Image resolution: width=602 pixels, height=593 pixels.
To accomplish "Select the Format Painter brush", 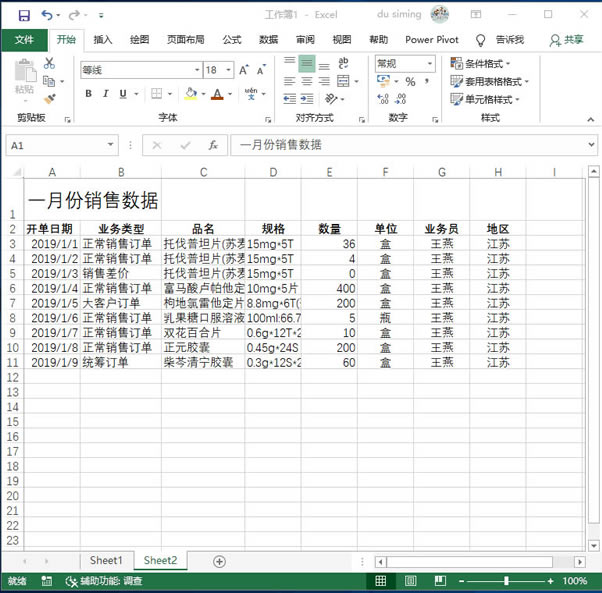I will 50,99.
